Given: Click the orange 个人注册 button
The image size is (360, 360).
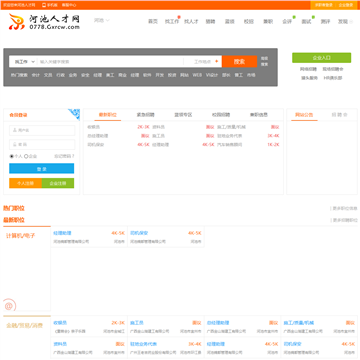Looking at the screenshot, I should pyautogui.click(x=25, y=183).
